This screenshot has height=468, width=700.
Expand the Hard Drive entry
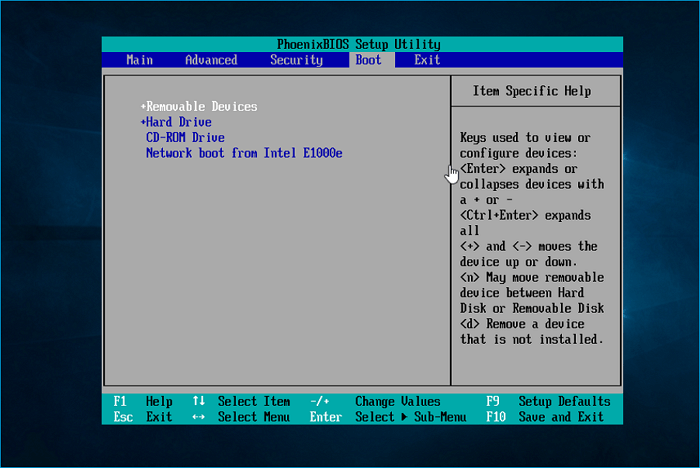tap(177, 122)
